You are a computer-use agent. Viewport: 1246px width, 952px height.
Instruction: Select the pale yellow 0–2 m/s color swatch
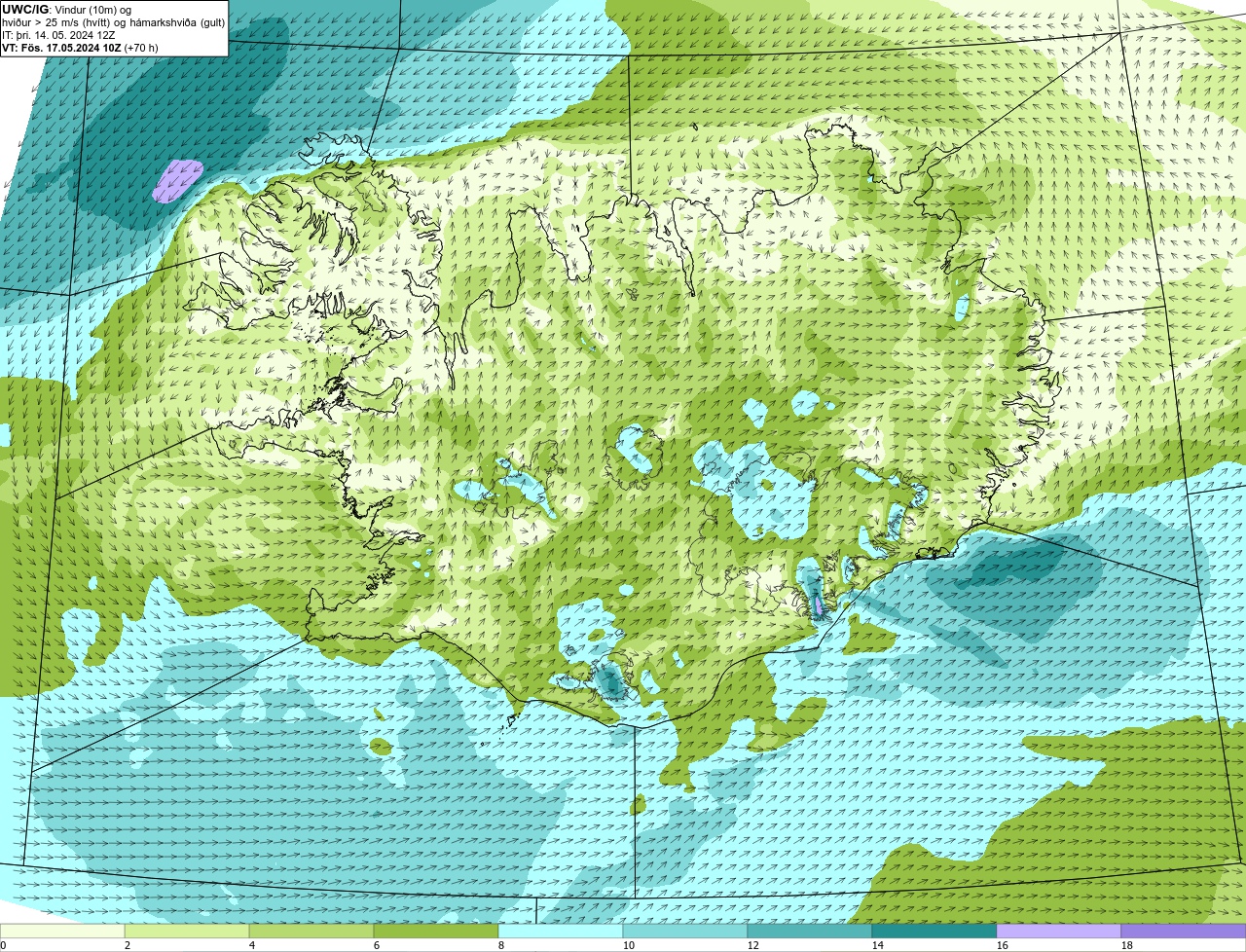click(62, 932)
